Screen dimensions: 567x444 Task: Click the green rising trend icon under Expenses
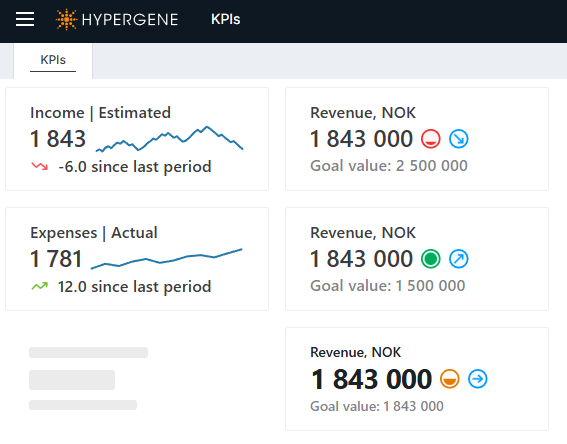(40, 286)
